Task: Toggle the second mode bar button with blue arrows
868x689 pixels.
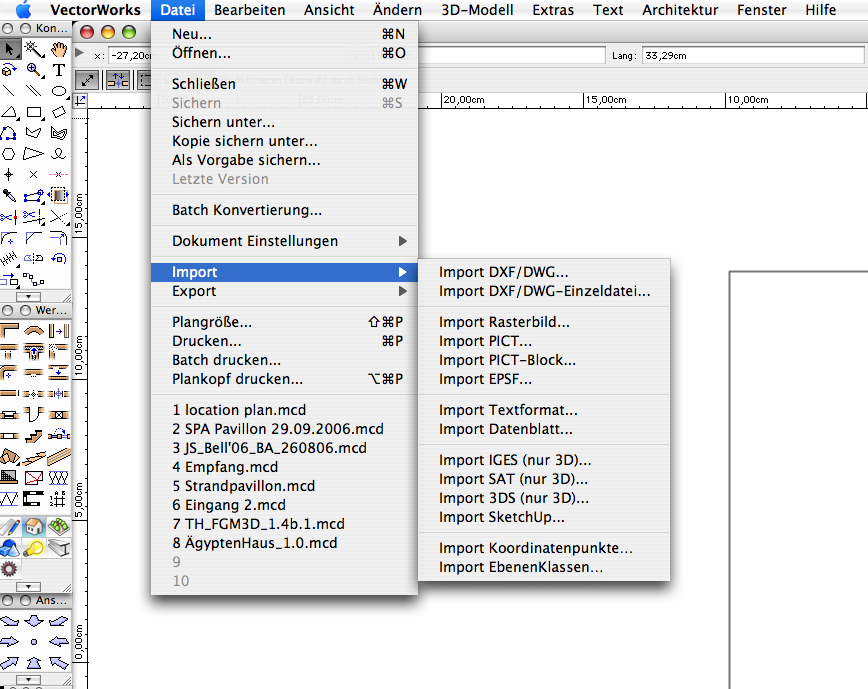Action: tap(117, 80)
